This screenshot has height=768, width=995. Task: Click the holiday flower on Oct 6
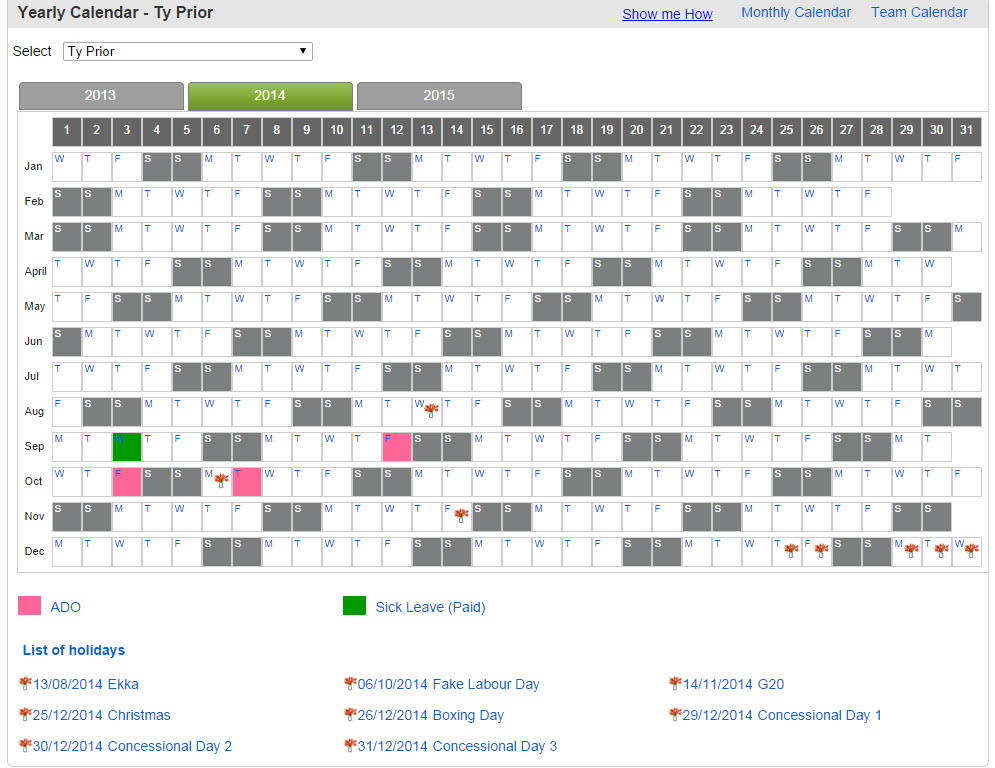(x=221, y=480)
